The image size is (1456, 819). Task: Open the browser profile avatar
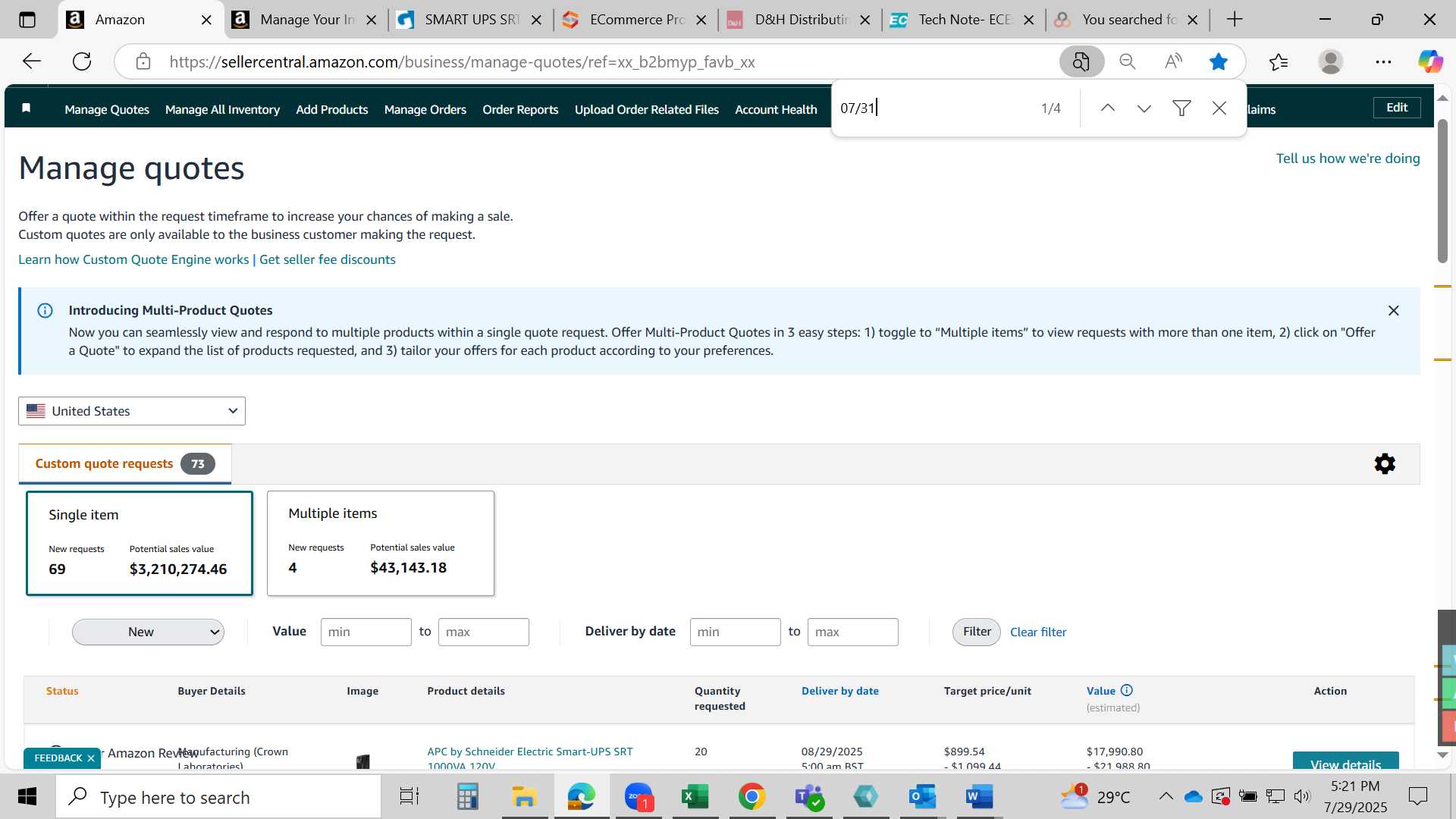(1331, 61)
